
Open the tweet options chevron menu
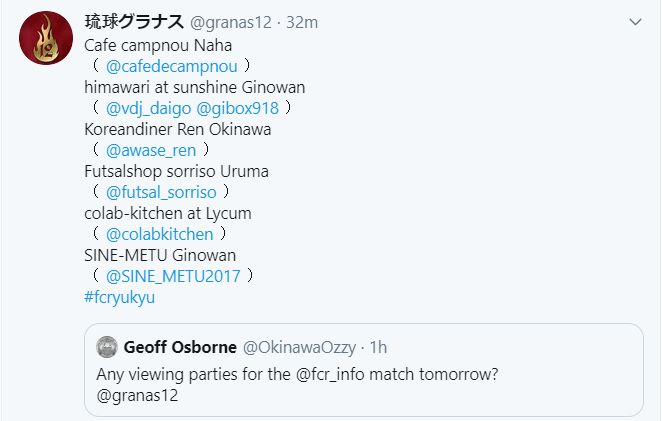pos(636,21)
